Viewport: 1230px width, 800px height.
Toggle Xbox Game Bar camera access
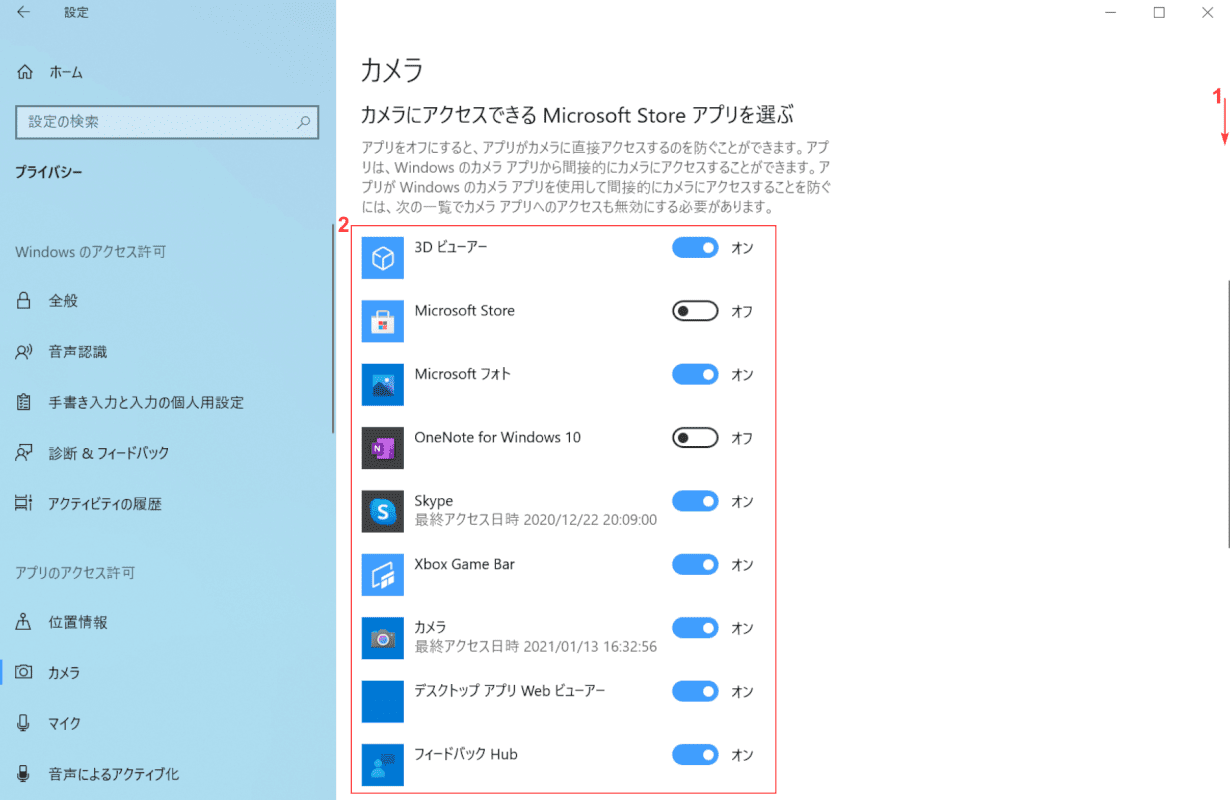pyautogui.click(x=695, y=564)
